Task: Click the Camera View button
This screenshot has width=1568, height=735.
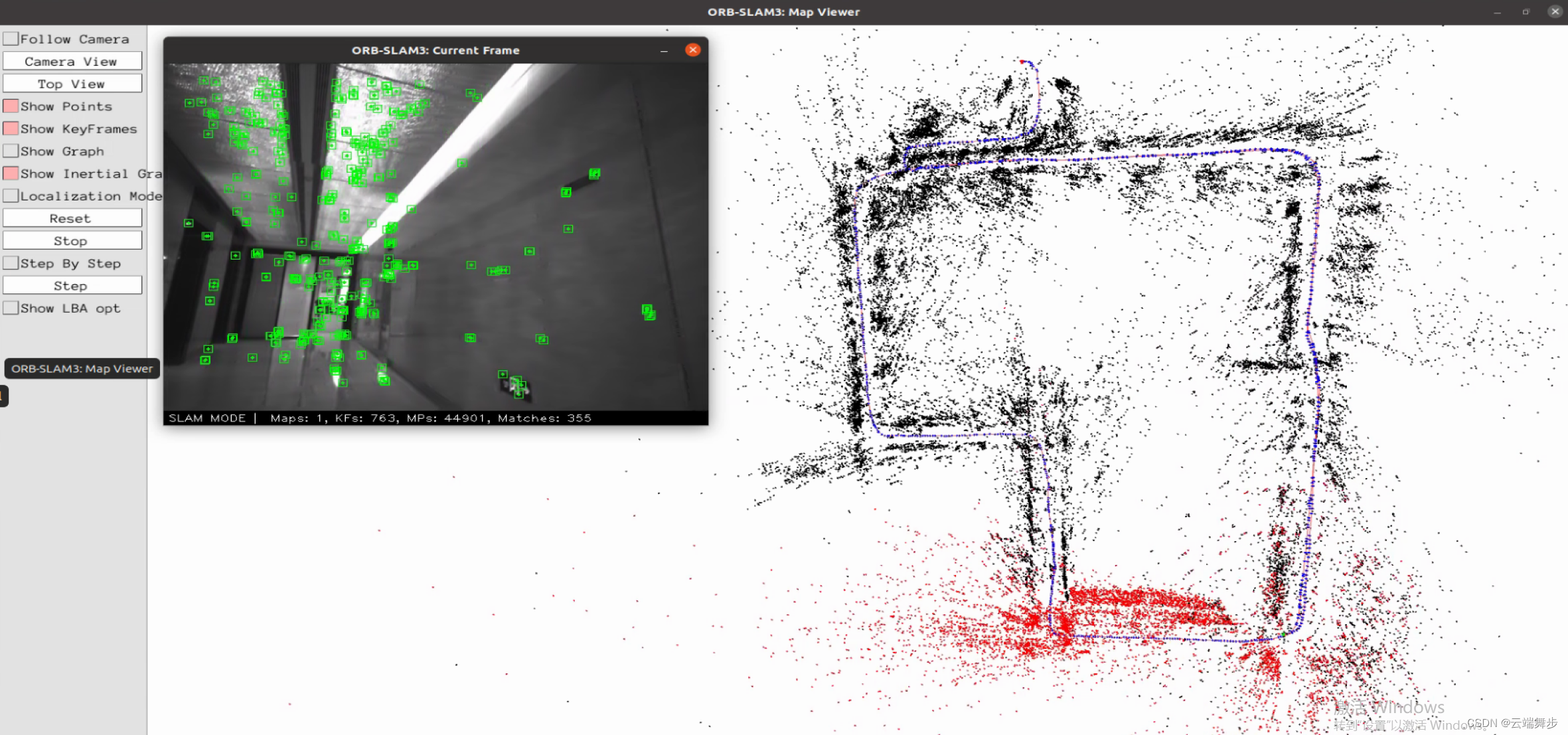Action: (x=72, y=62)
